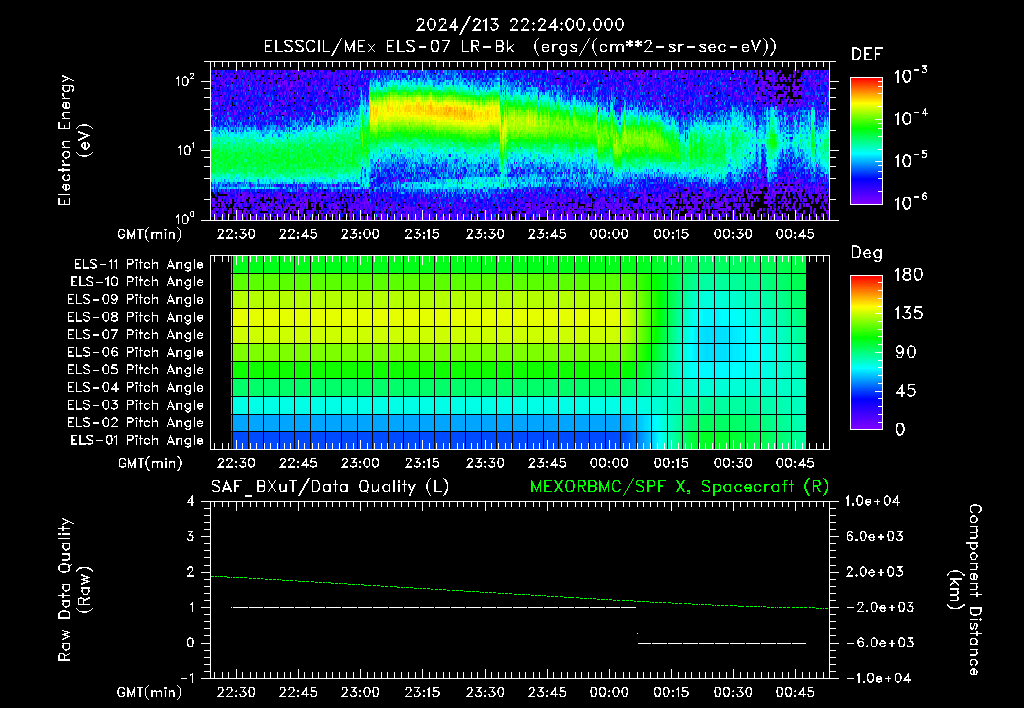
Task: Click the MEXORBMC/SPF X, Spacecraft (R) legend
Action: pos(679,487)
